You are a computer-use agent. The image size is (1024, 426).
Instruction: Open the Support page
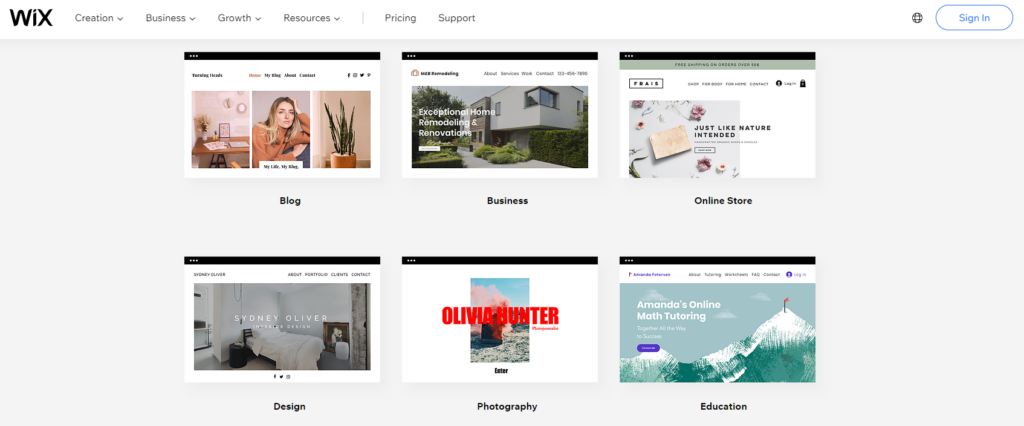coord(456,18)
